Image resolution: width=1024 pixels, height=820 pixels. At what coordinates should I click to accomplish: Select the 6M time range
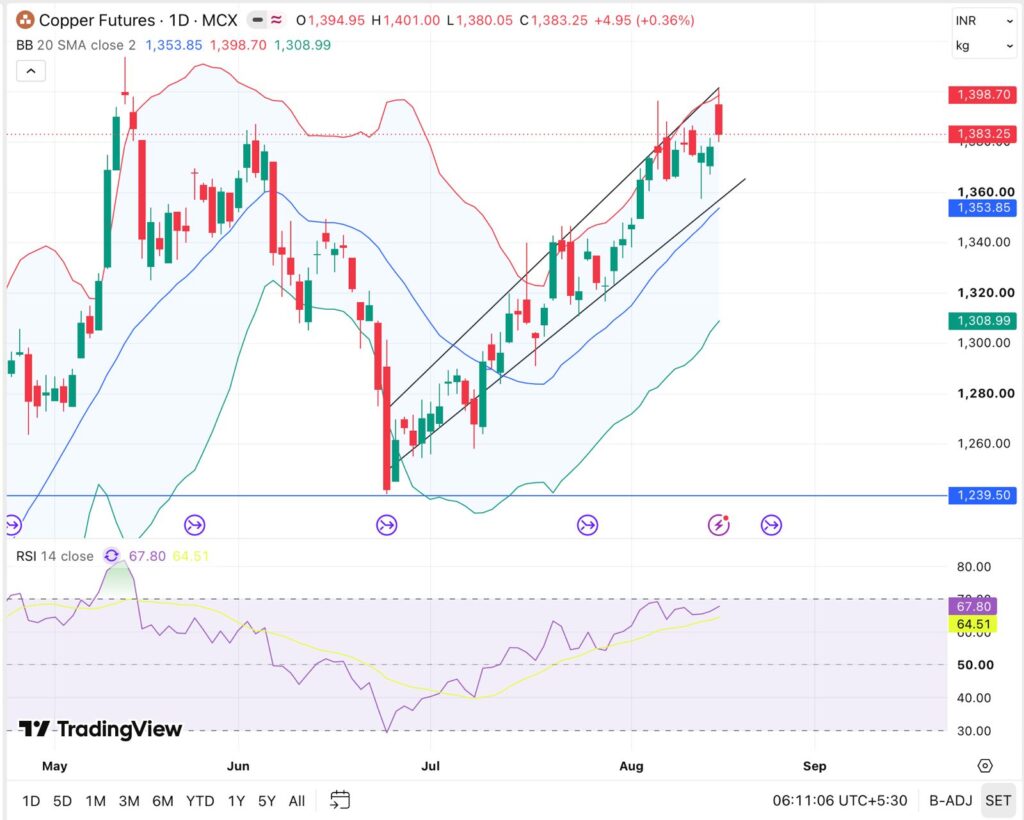(163, 800)
